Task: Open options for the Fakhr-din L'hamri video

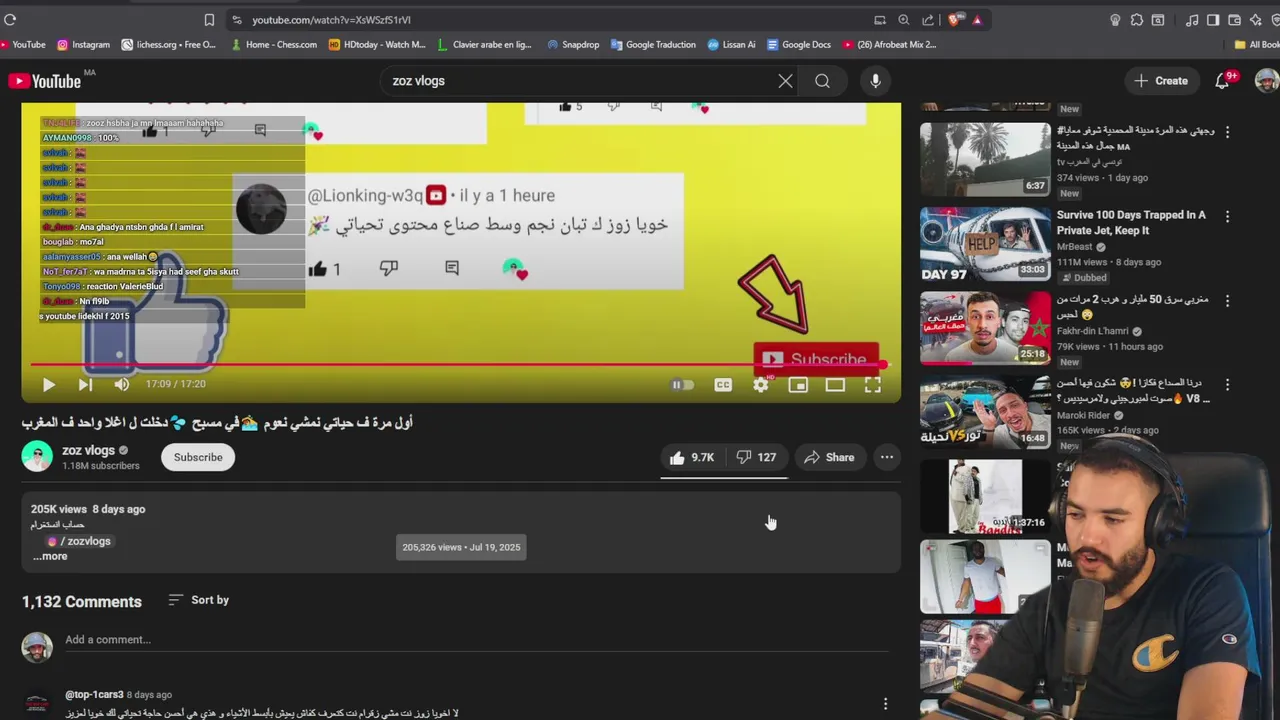Action: 1227,300
